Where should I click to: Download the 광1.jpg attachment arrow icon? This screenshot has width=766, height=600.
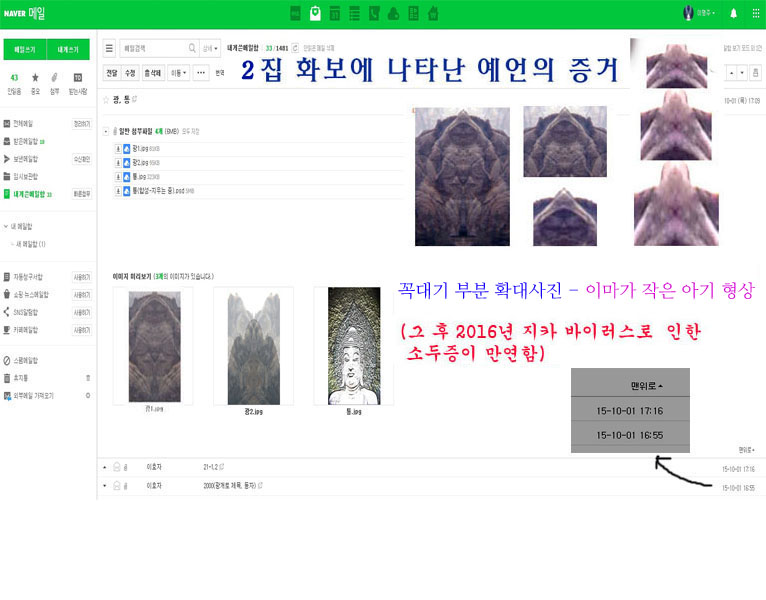tap(118, 149)
